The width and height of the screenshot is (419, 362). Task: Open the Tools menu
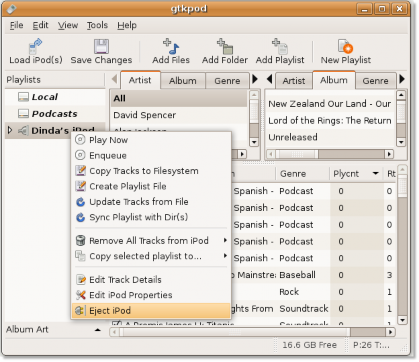(97, 25)
